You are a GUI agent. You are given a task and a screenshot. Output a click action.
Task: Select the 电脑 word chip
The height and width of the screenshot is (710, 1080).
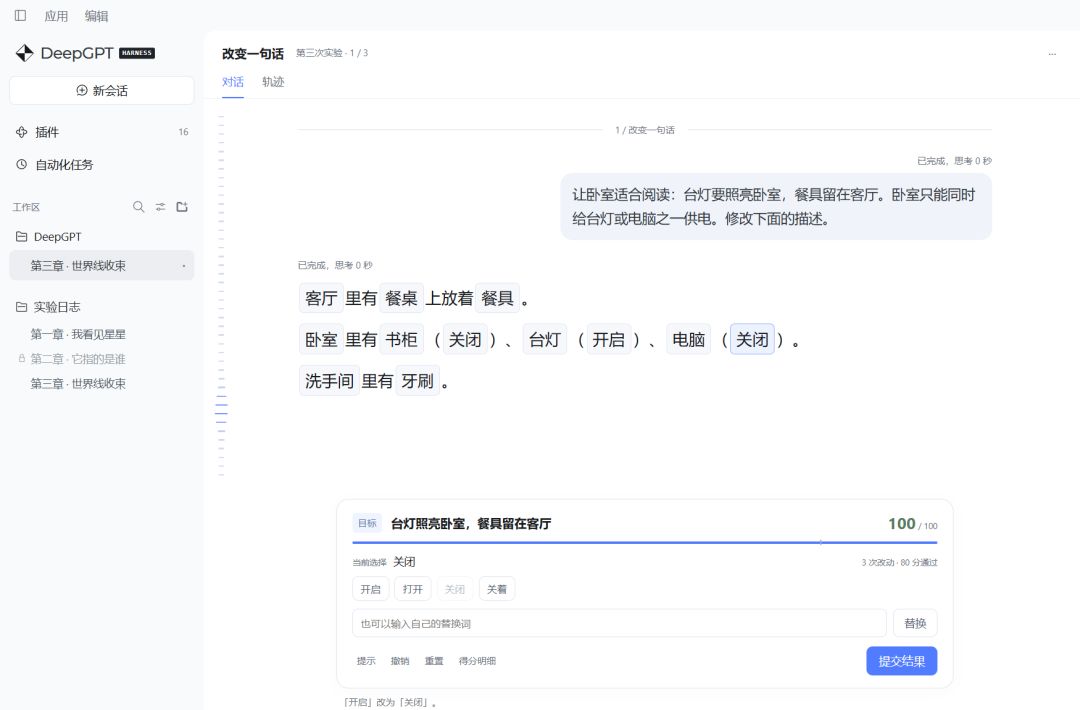point(688,340)
